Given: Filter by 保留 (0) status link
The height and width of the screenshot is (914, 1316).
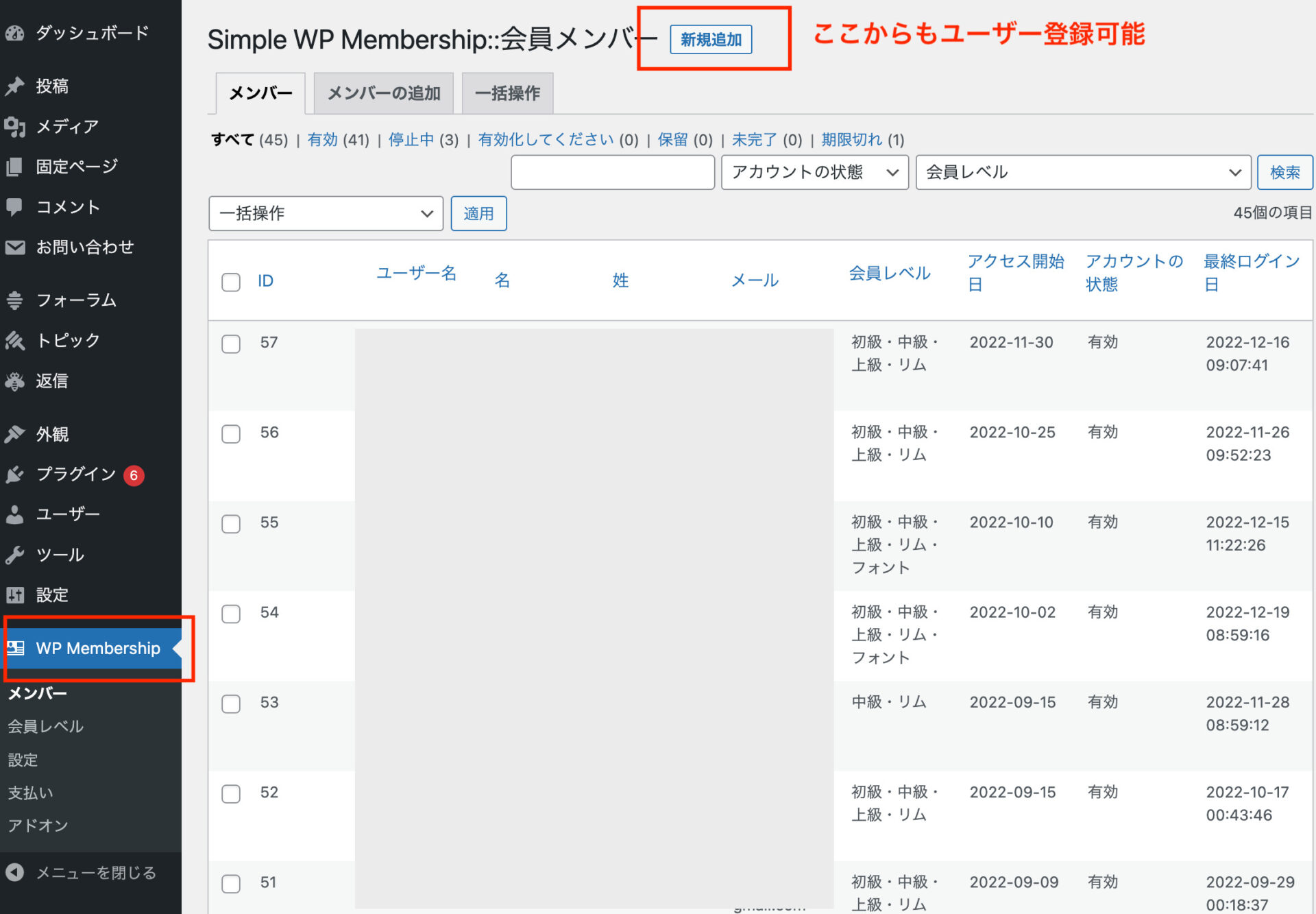Looking at the screenshot, I should pyautogui.click(x=685, y=140).
